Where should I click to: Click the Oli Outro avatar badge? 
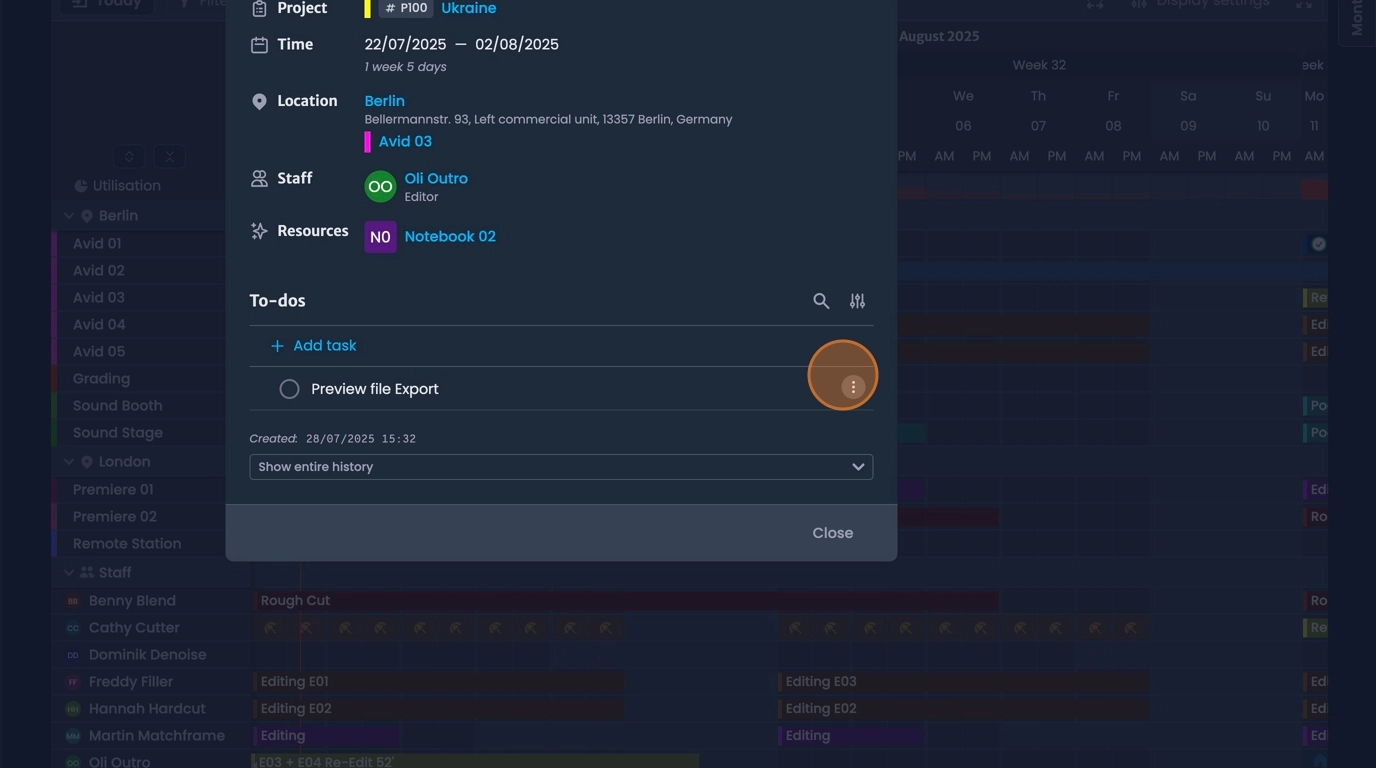(x=380, y=186)
